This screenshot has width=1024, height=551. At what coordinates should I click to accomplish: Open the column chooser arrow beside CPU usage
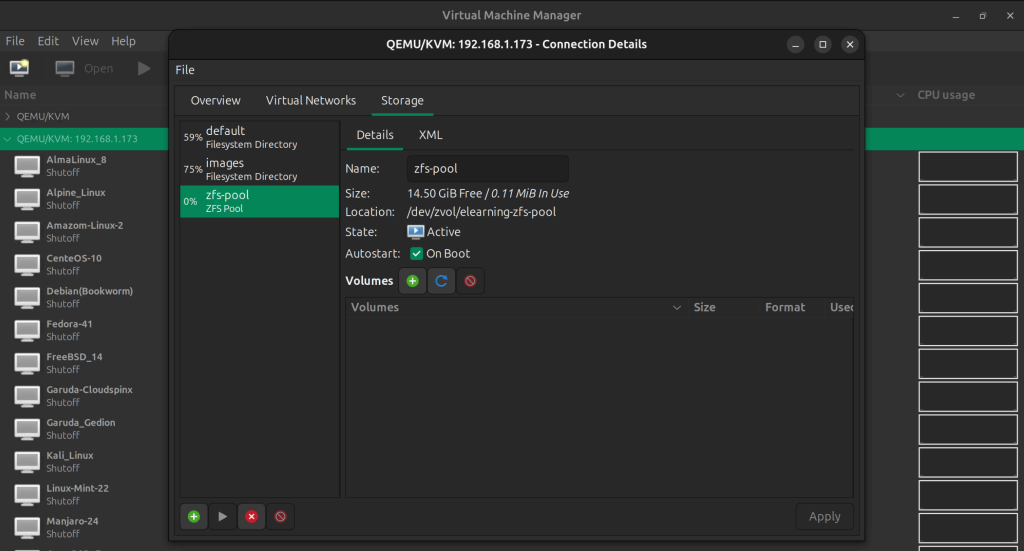[x=901, y=95]
